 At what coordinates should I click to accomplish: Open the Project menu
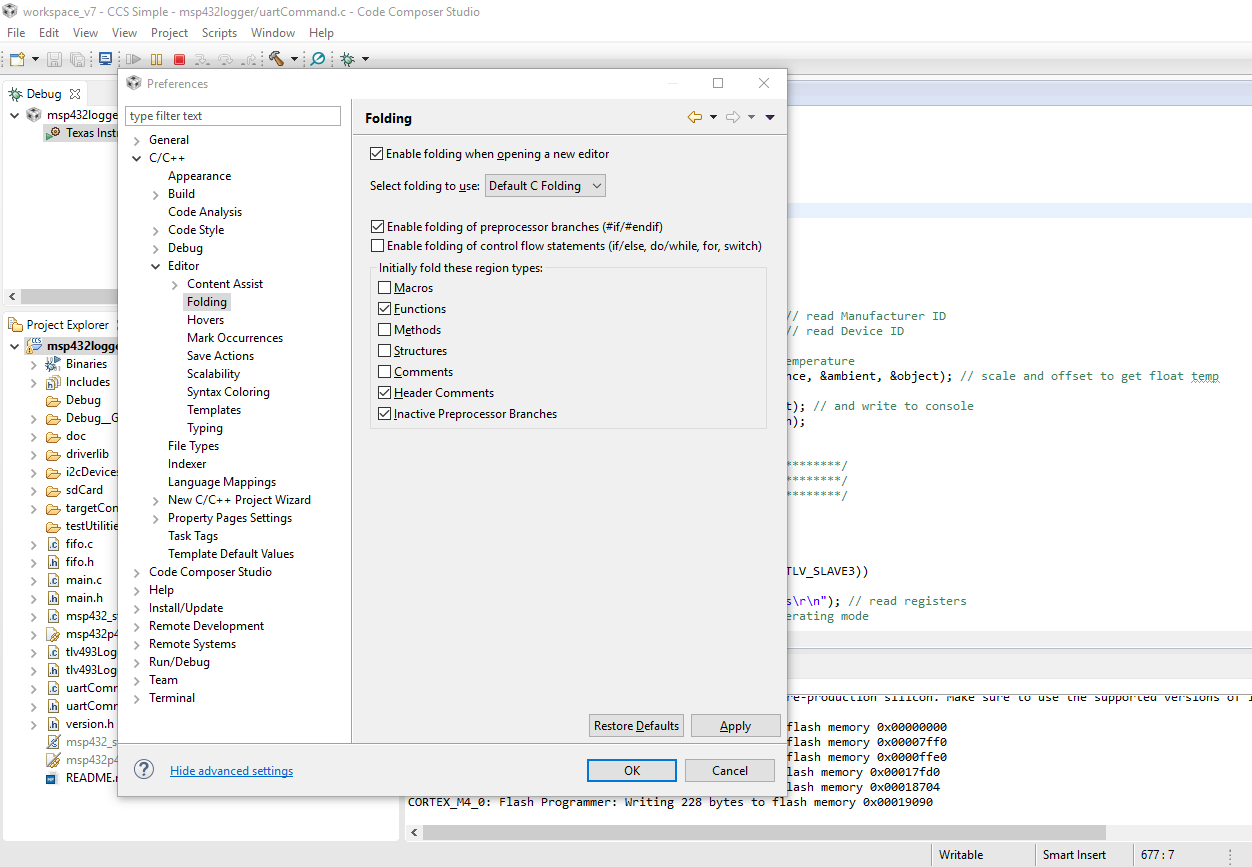point(170,33)
